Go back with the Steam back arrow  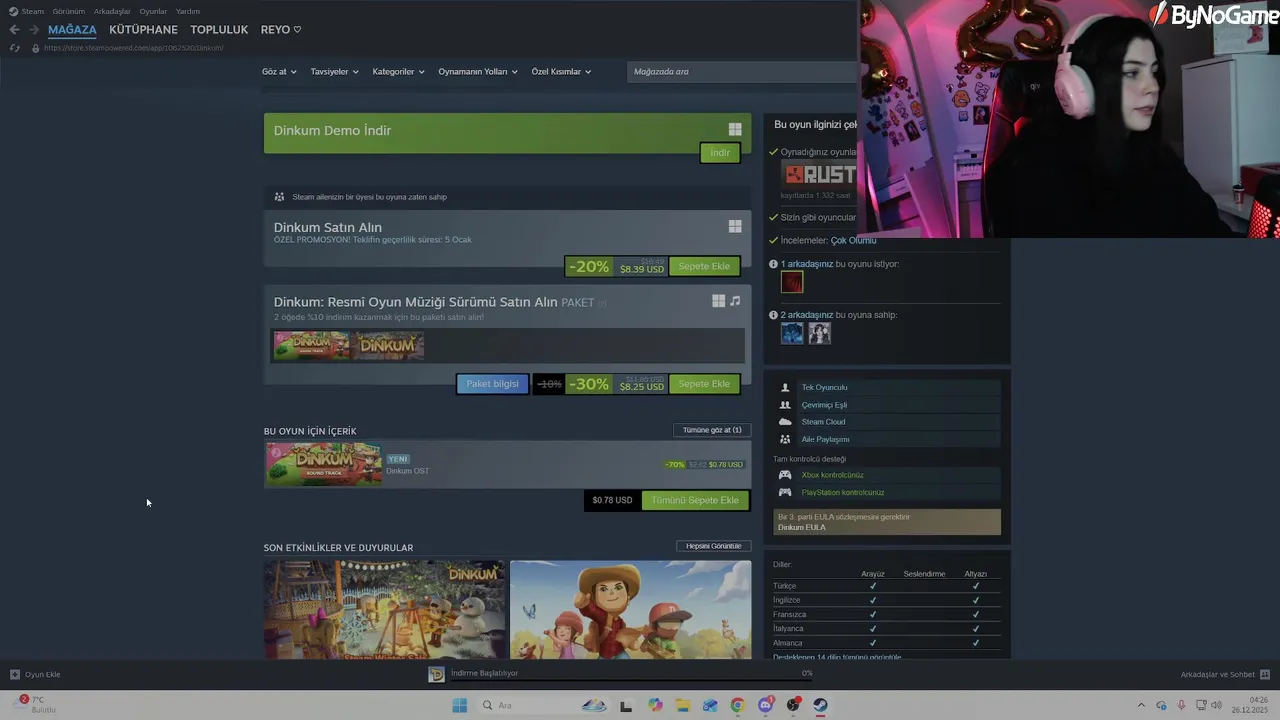tap(14, 30)
